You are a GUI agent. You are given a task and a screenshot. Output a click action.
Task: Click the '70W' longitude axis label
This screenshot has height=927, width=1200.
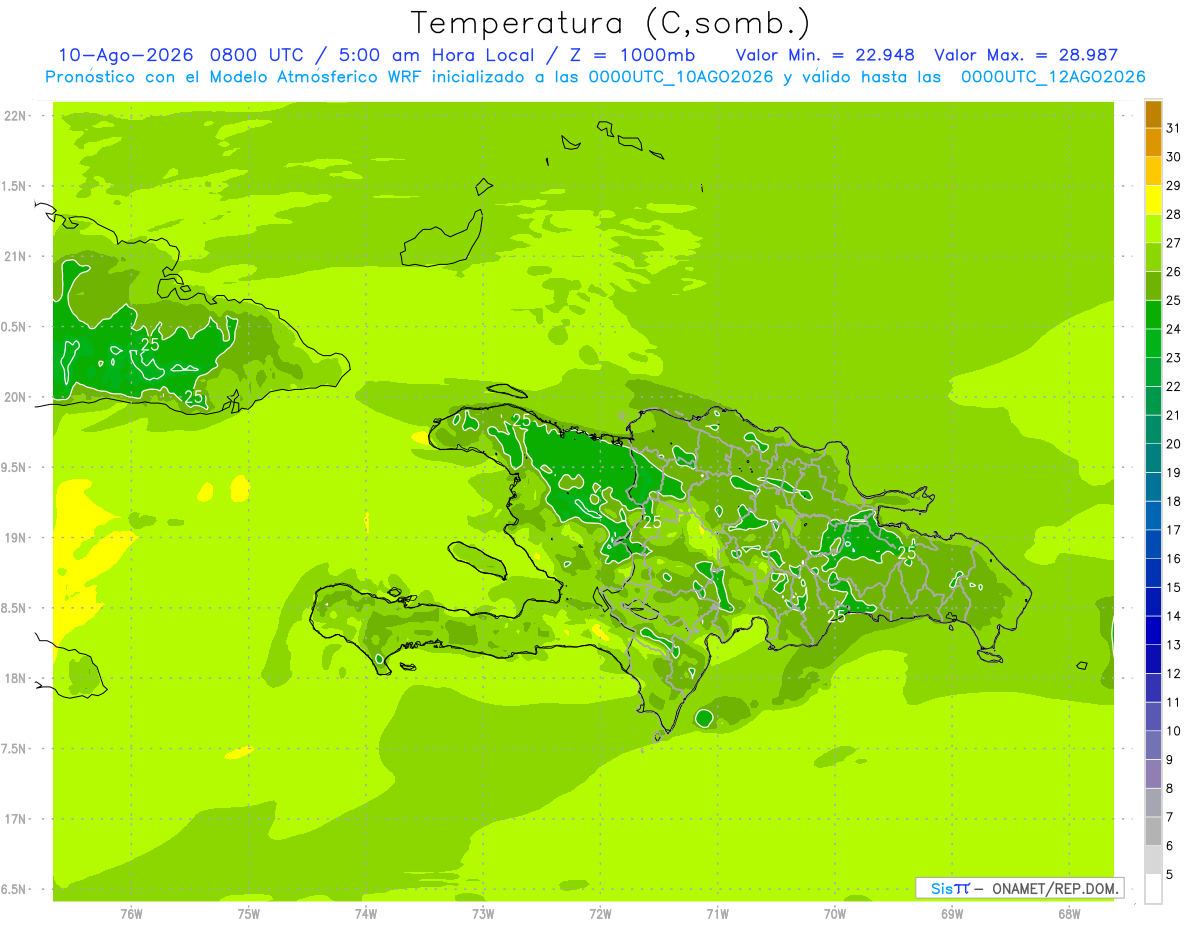(835, 913)
